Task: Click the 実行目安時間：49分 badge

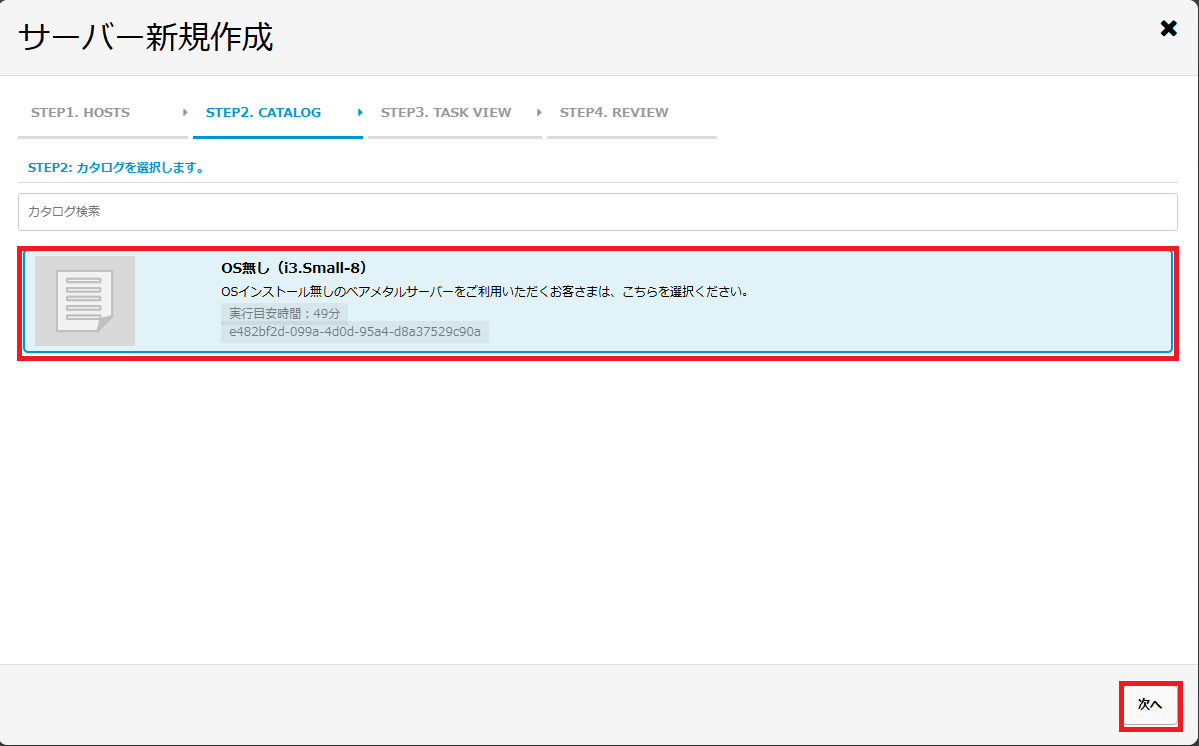Action: coord(284,314)
